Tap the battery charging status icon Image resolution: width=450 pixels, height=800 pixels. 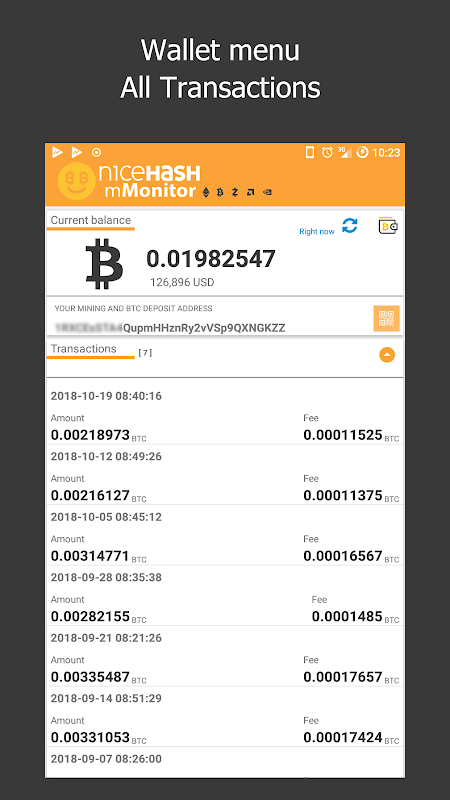pyautogui.click(x=362, y=152)
